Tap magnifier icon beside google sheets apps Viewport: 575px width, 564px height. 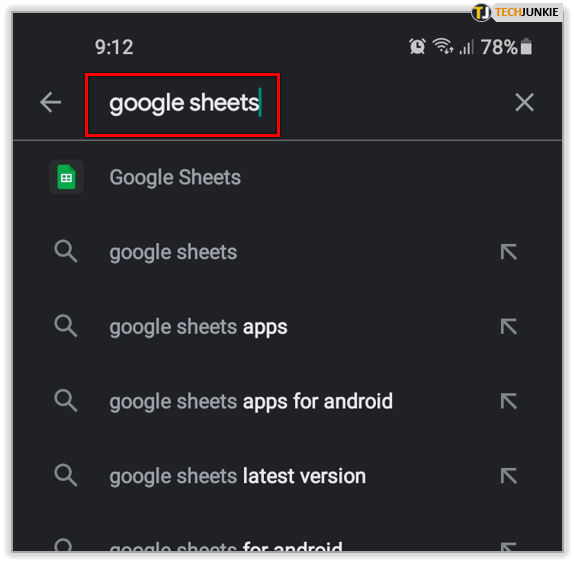tap(66, 326)
